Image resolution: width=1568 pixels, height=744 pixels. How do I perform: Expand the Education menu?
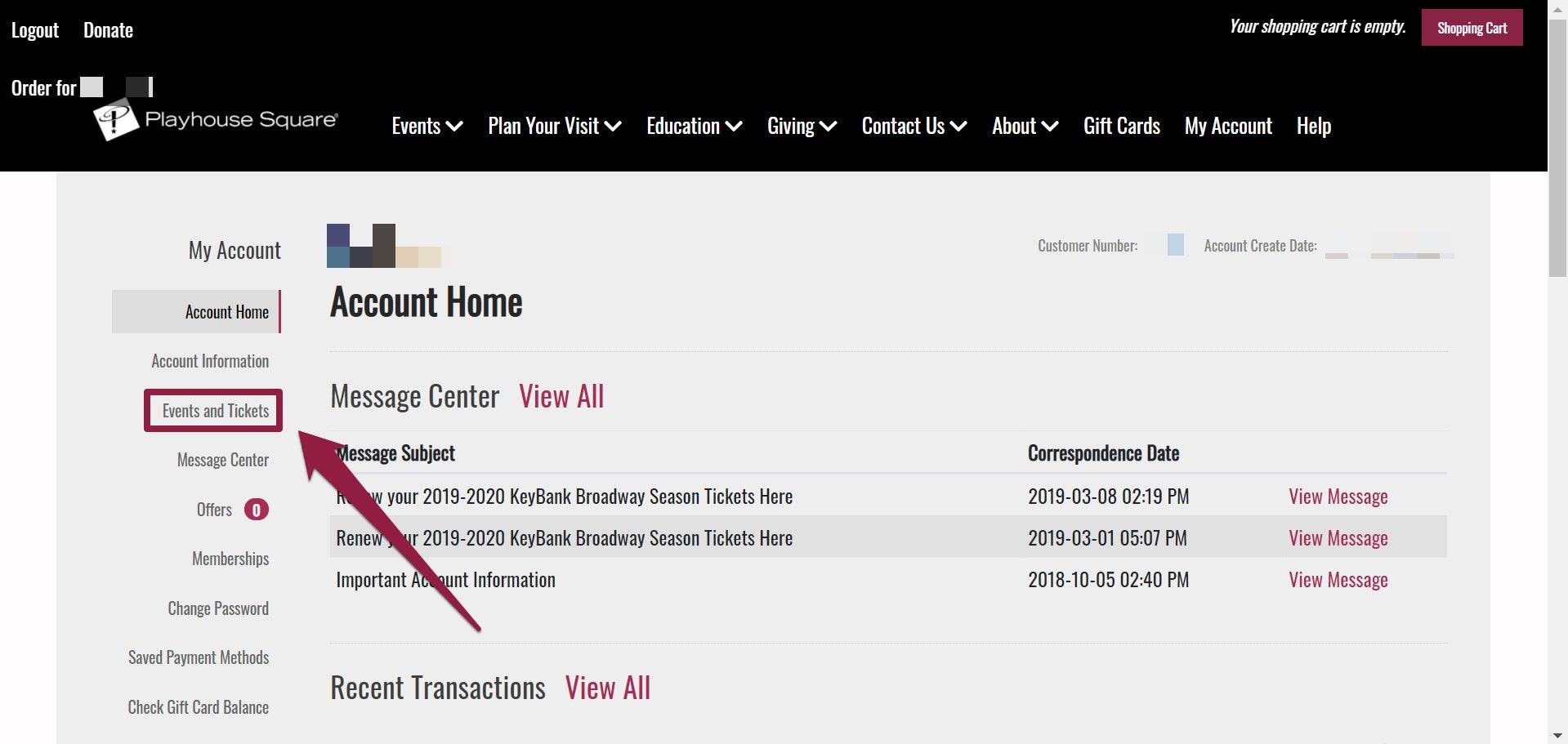pyautogui.click(x=694, y=127)
